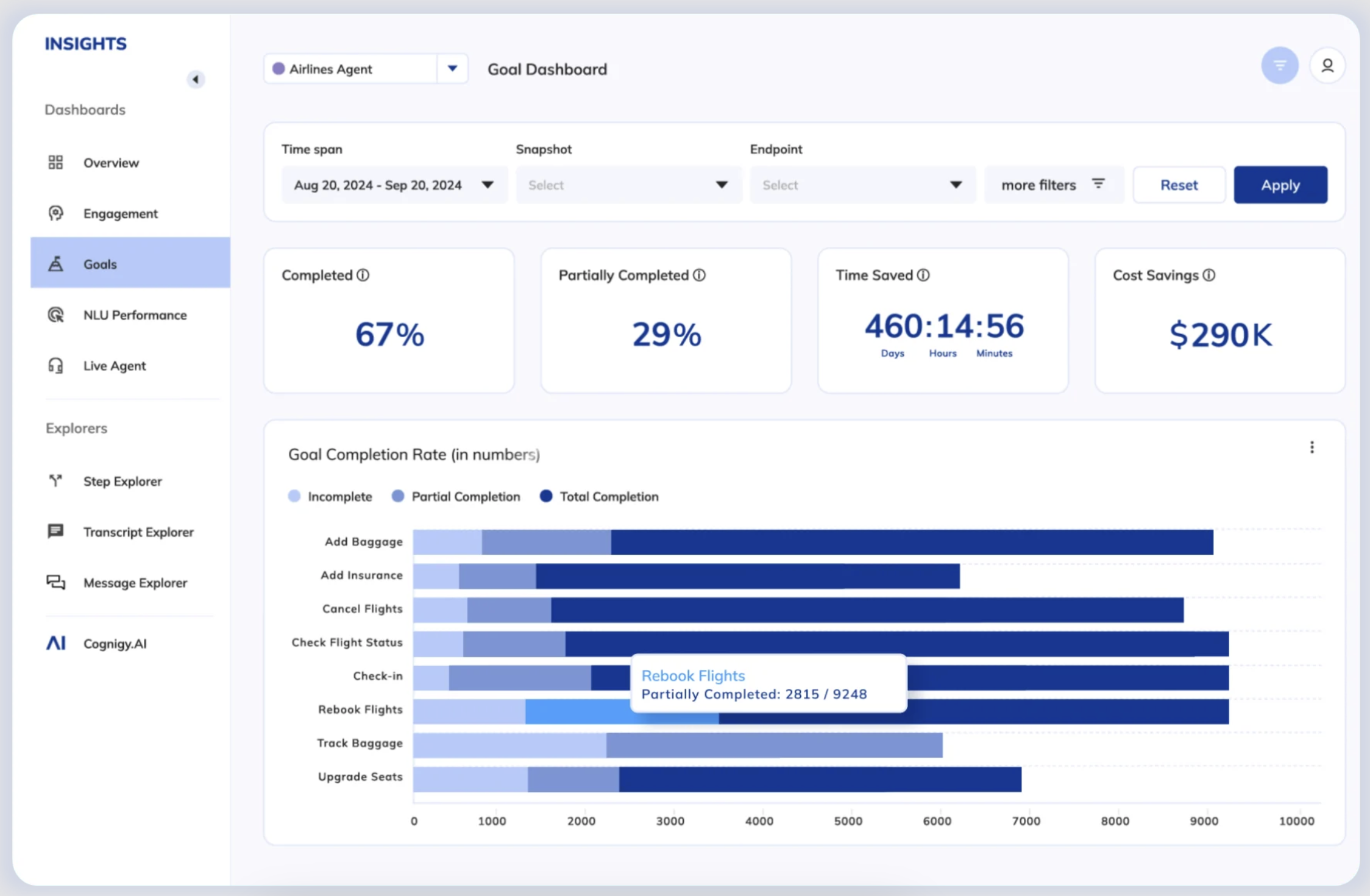Toggle Total Completion series in legend
The height and width of the screenshot is (896, 1370).
[x=599, y=496]
